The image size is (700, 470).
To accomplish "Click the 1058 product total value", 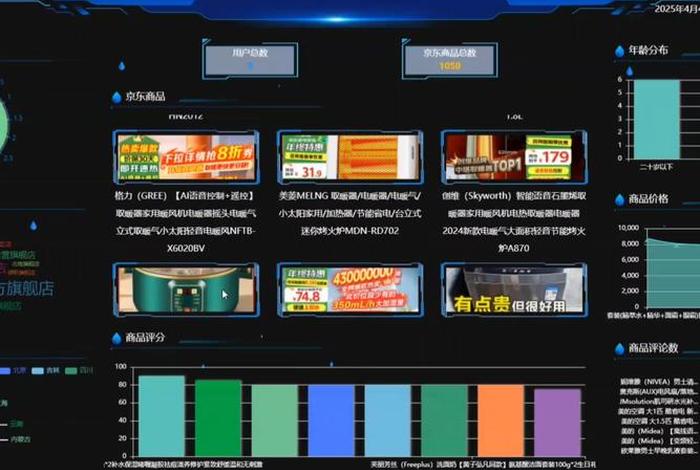I will (450, 66).
